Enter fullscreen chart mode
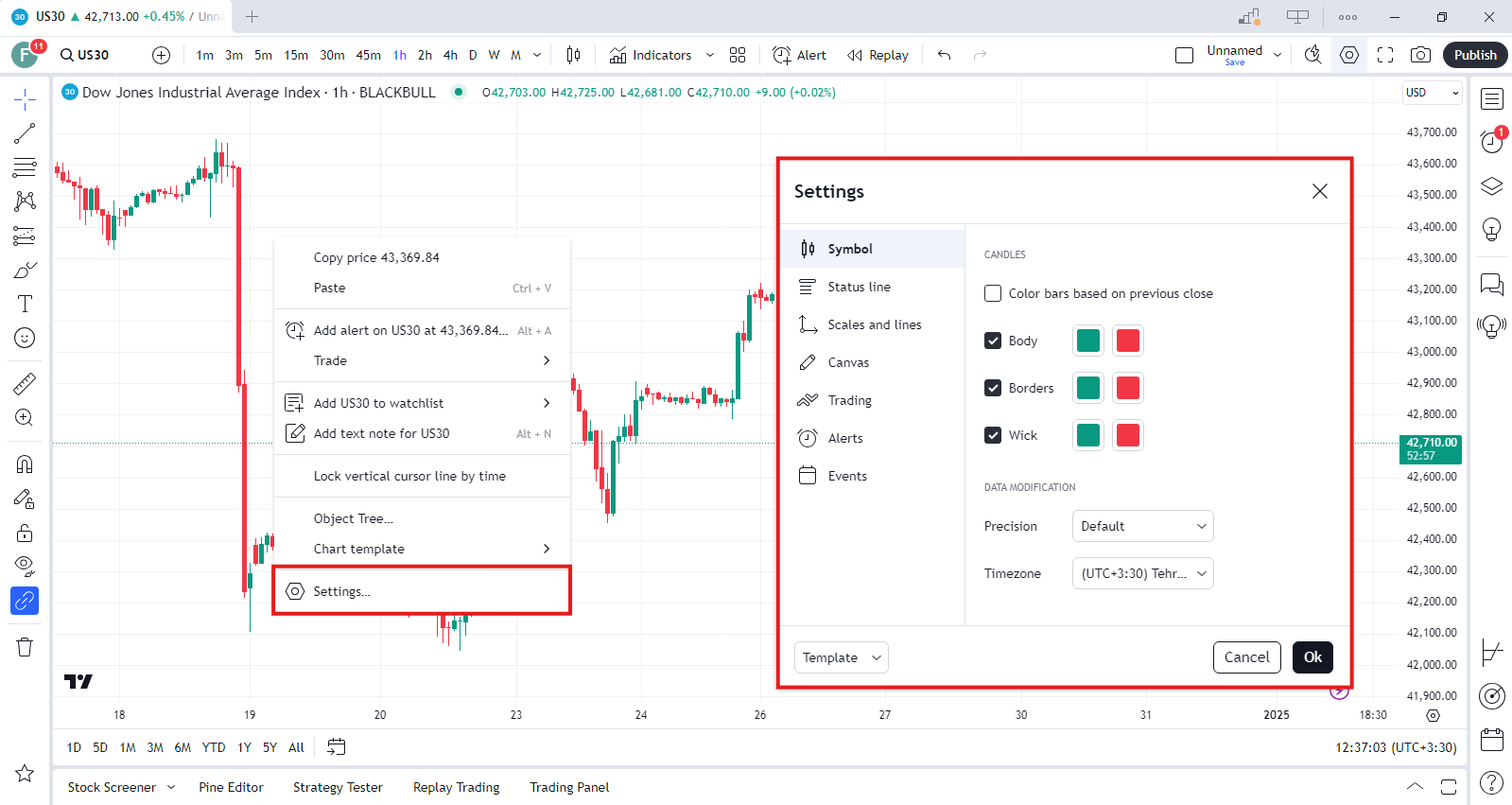 1385,55
